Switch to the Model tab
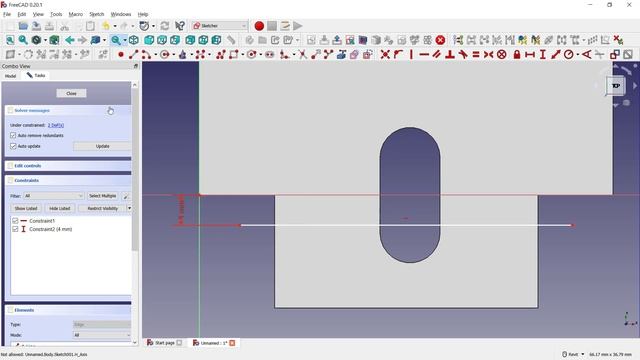640x360 pixels. (x=10, y=76)
